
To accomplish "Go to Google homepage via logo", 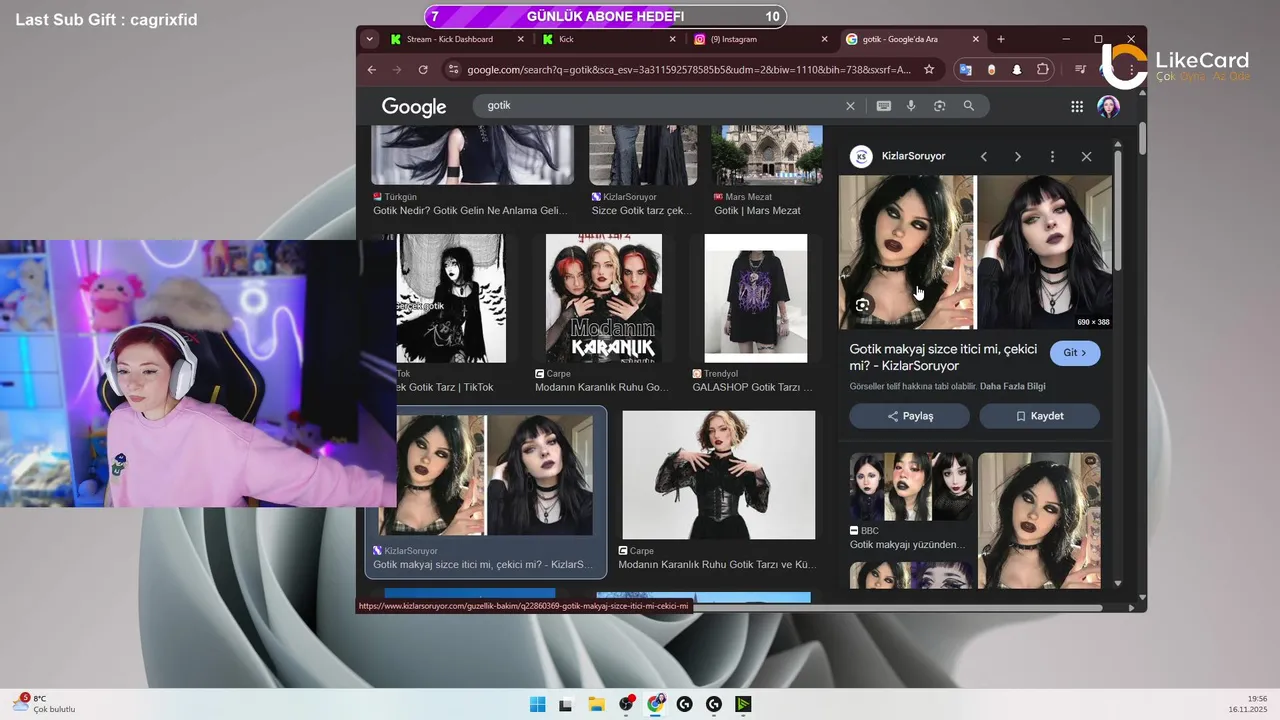I will [x=414, y=107].
